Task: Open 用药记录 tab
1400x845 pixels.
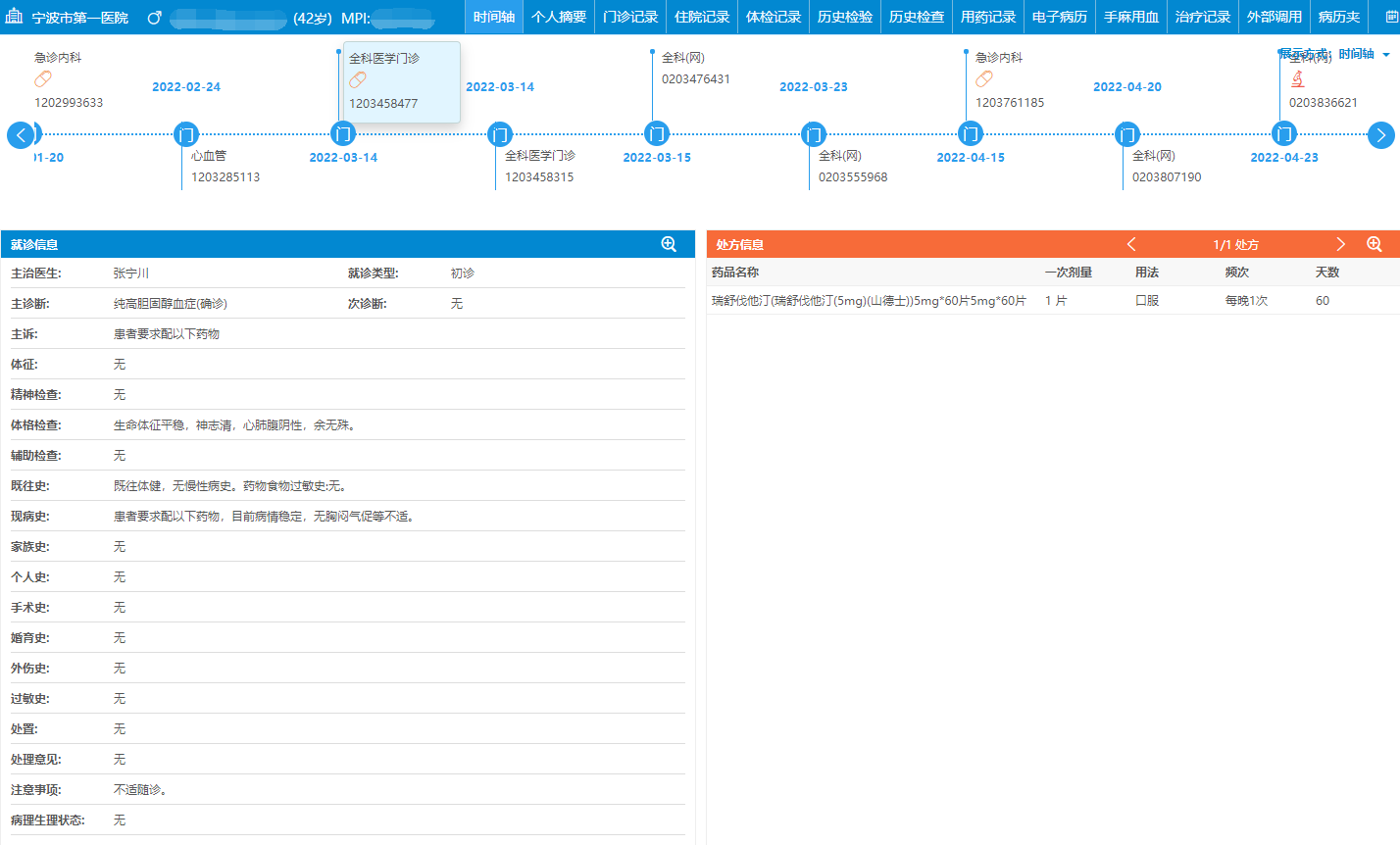Action: tap(988, 17)
